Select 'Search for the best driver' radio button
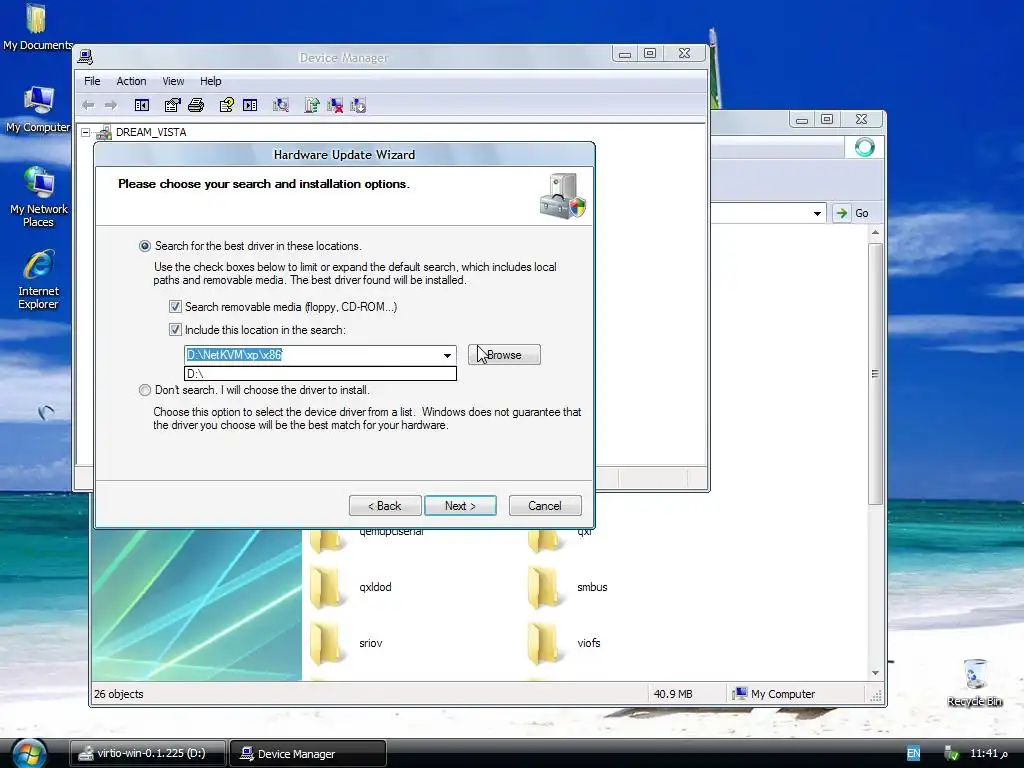The height and width of the screenshot is (768, 1024). [145, 246]
